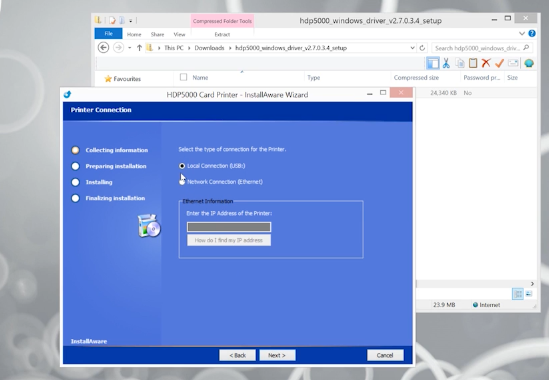Click hdp5000 setup folder in address breadcrumb

[291, 48]
